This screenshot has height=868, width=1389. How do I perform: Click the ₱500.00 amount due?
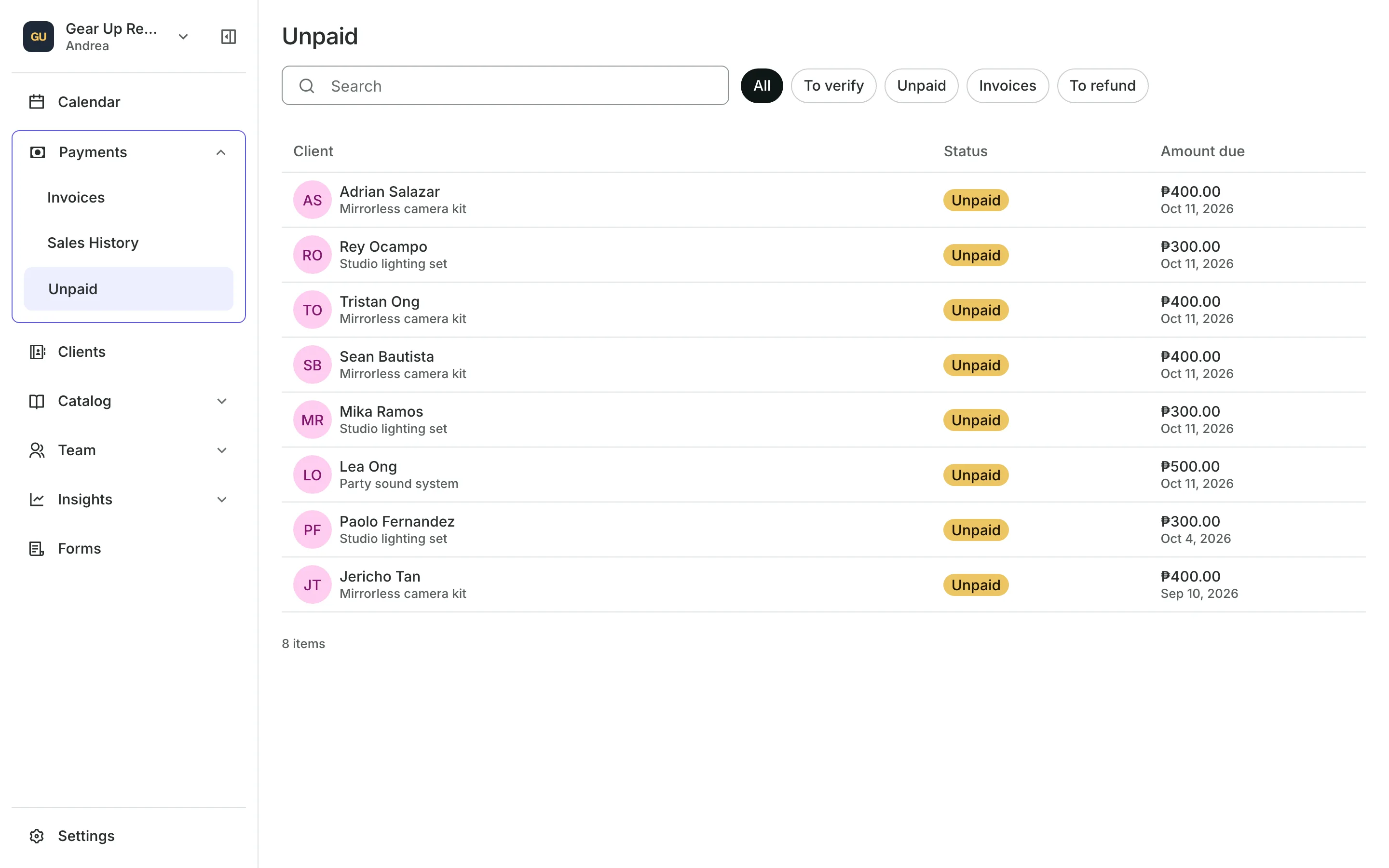(x=1190, y=466)
